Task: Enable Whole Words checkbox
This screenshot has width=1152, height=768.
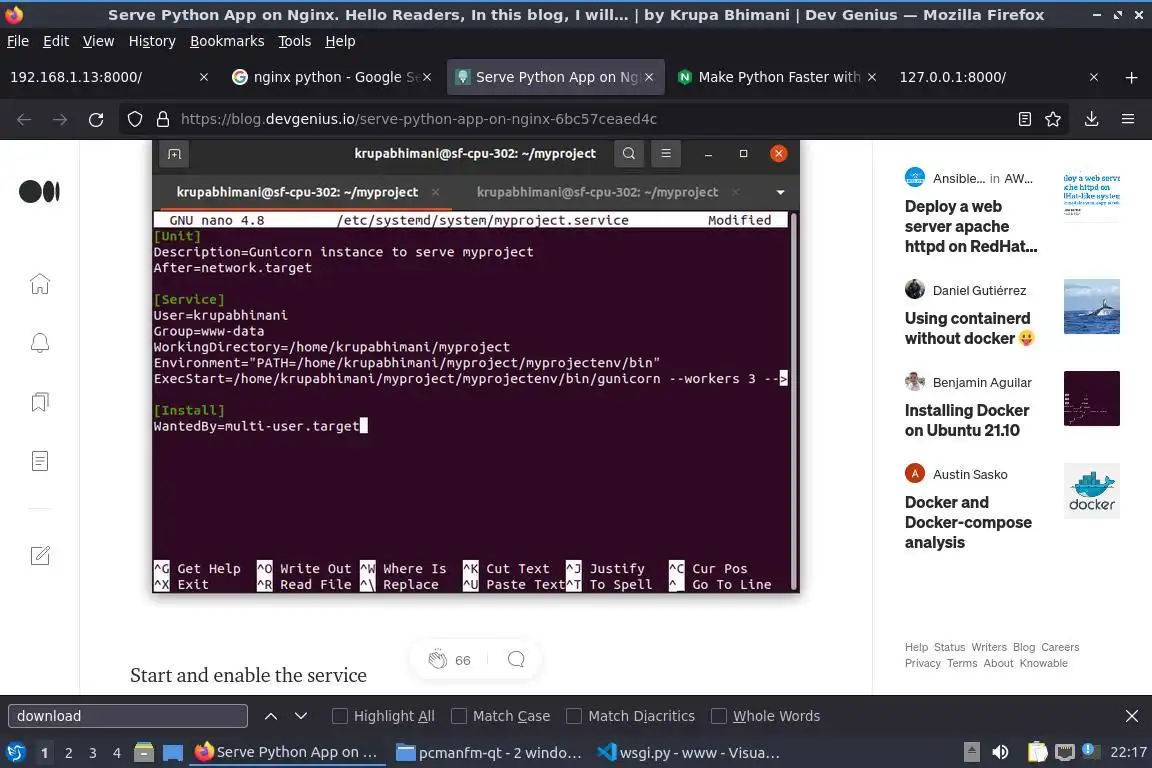Action: pos(719,716)
